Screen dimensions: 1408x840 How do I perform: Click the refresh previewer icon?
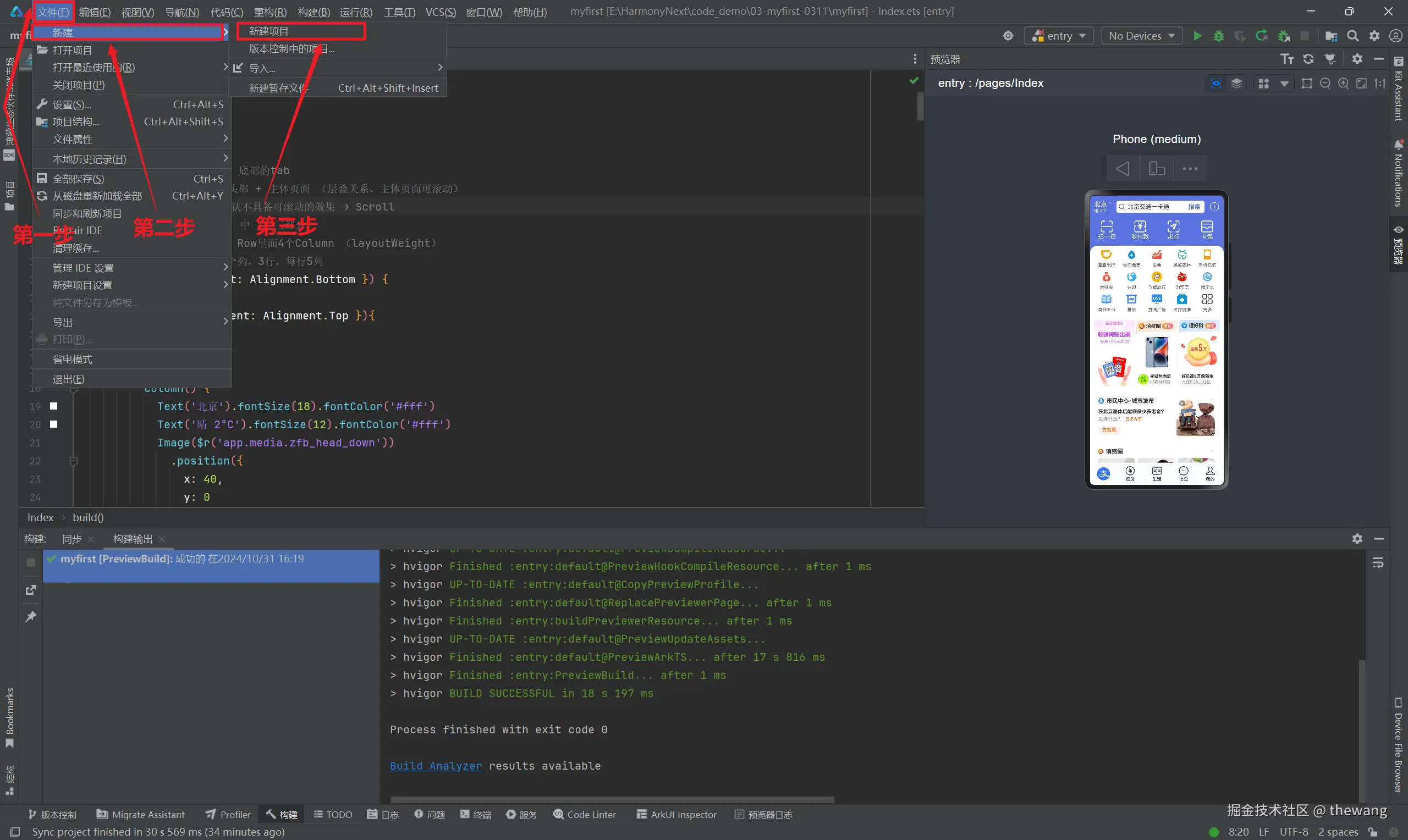click(x=1308, y=59)
